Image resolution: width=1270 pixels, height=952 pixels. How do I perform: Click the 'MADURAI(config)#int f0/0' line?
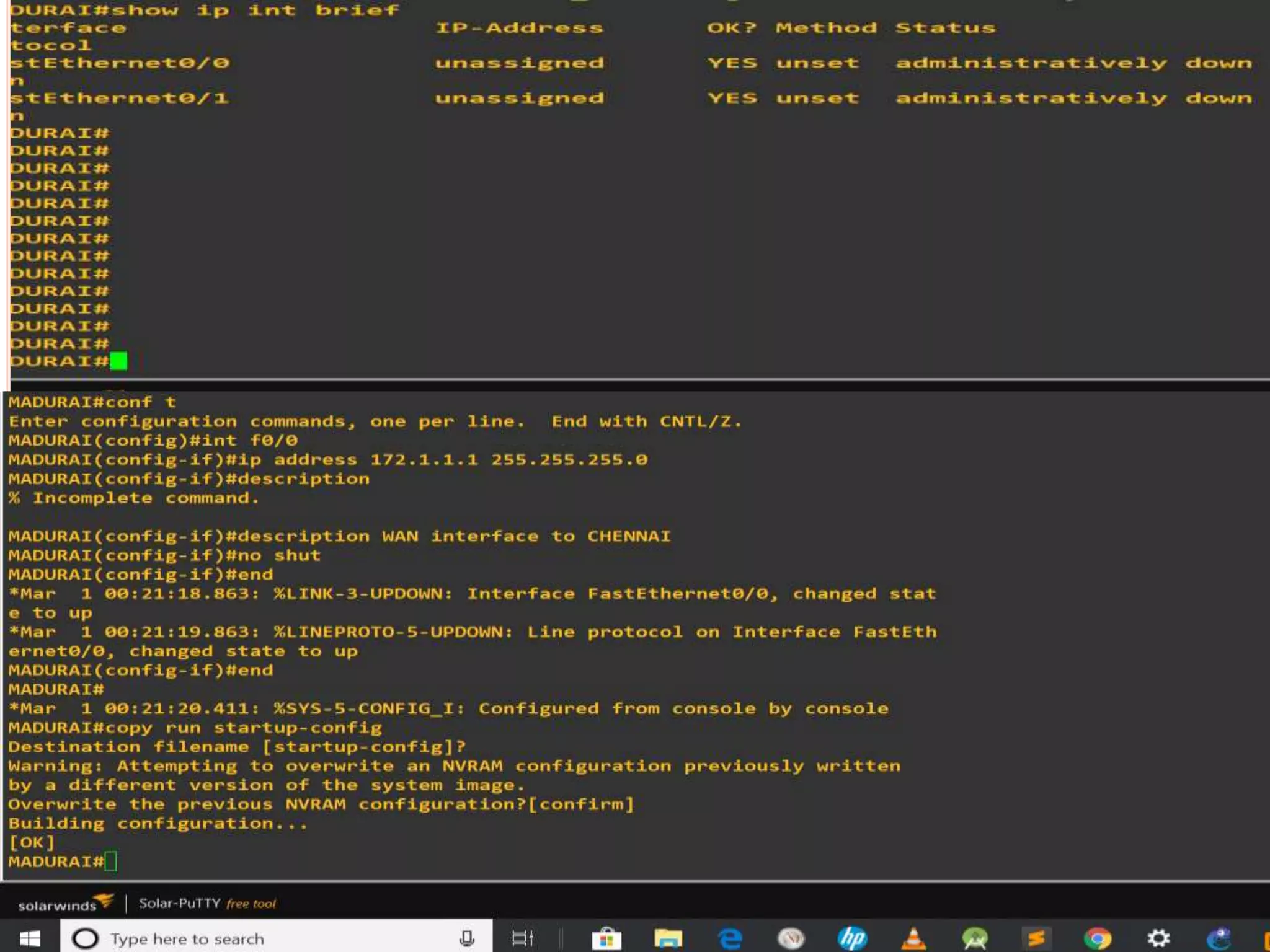pyautogui.click(x=153, y=441)
